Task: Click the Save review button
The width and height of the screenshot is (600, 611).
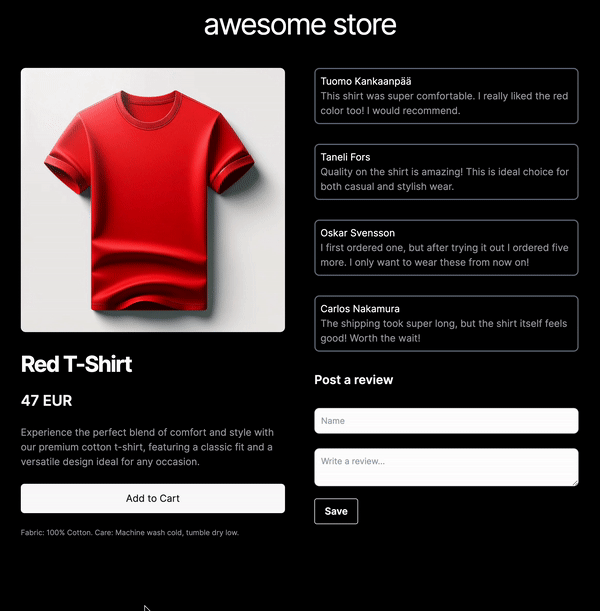Action: tap(336, 511)
